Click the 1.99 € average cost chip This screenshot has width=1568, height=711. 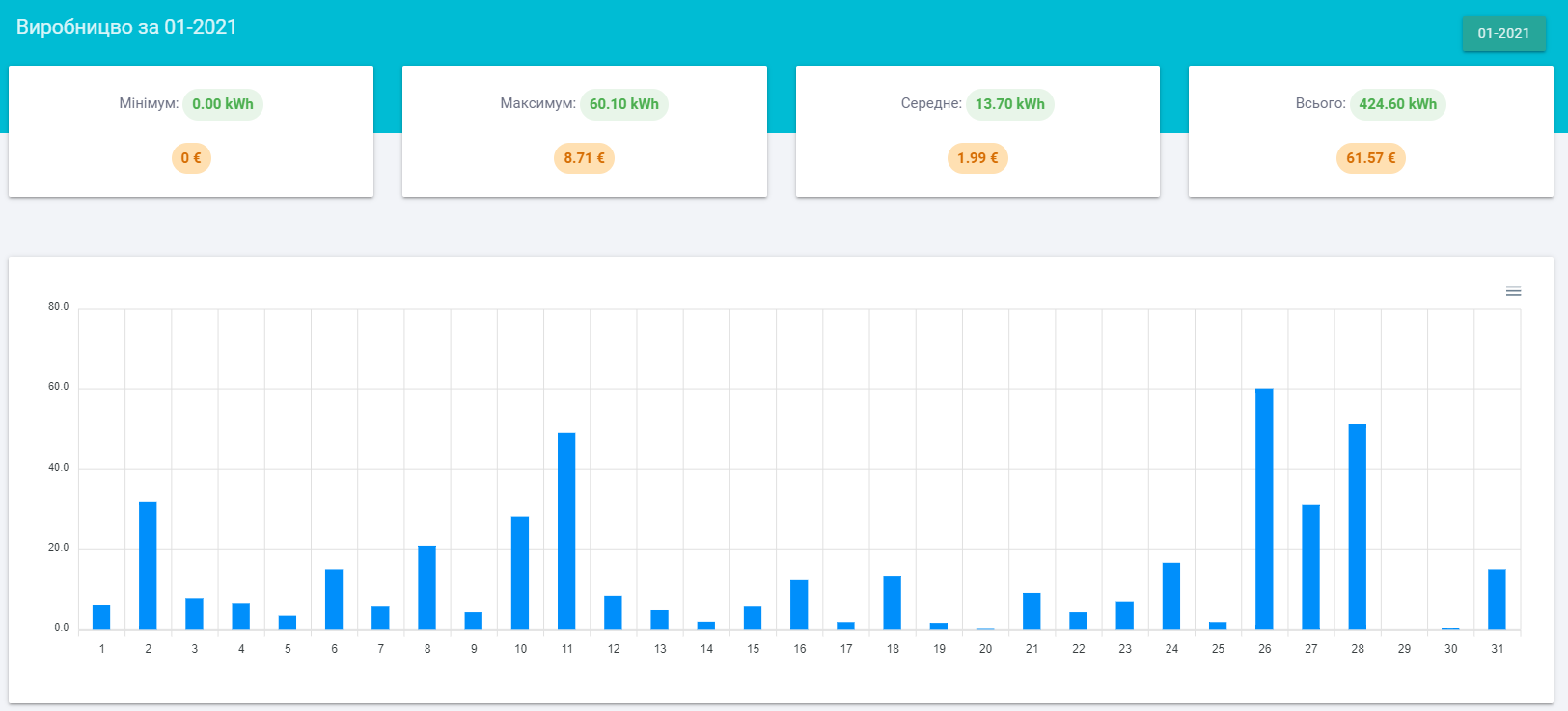coord(977,158)
